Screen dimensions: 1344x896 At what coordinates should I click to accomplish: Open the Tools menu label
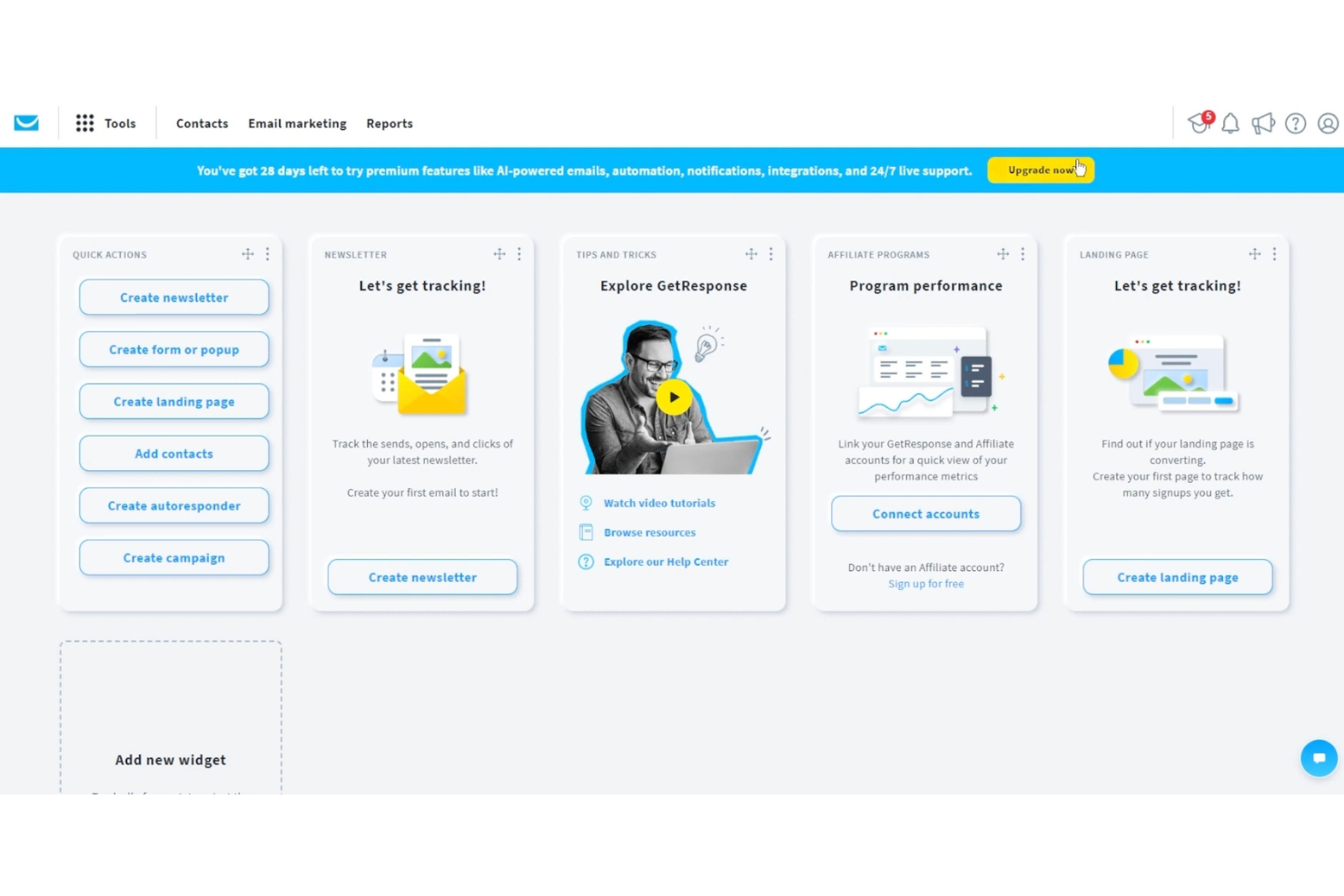point(120,123)
